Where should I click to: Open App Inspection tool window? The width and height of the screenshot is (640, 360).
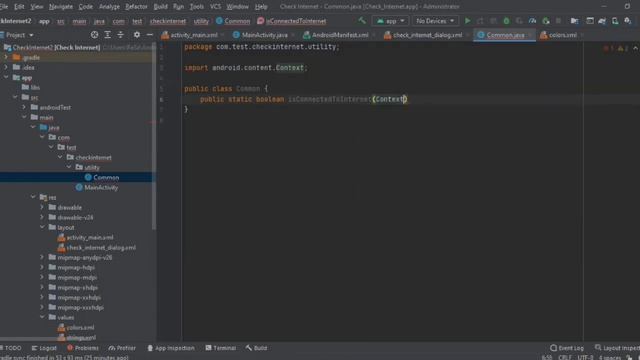[171, 348]
